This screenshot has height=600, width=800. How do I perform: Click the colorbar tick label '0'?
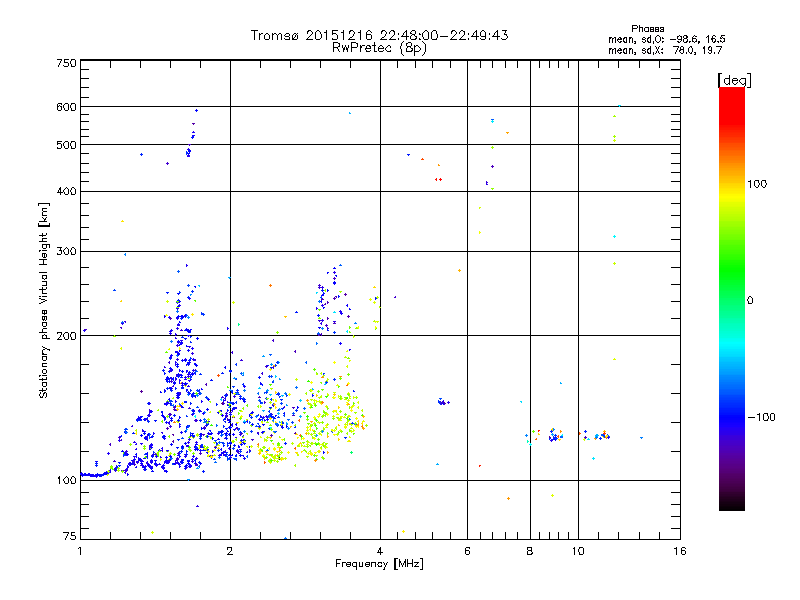coord(750,301)
